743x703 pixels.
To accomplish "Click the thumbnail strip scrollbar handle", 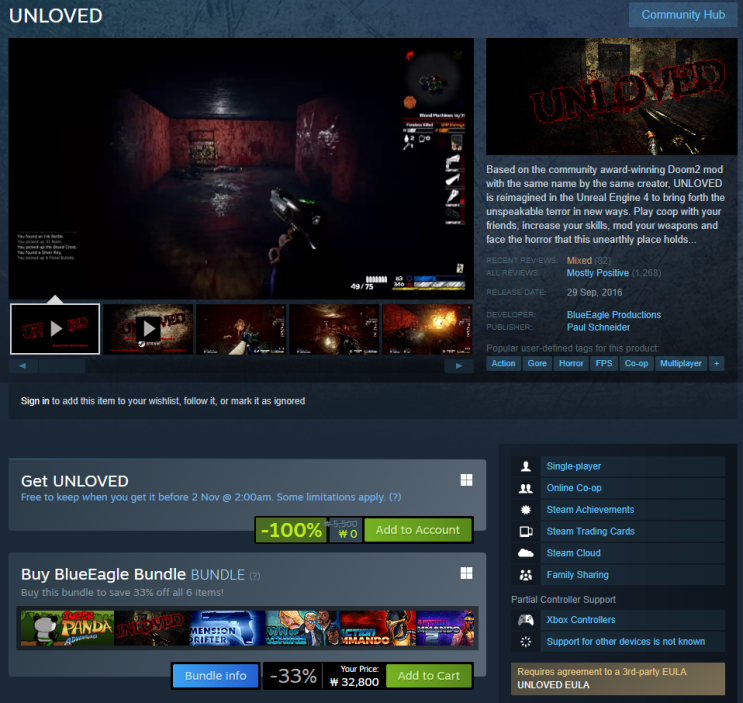I will 62,366.
